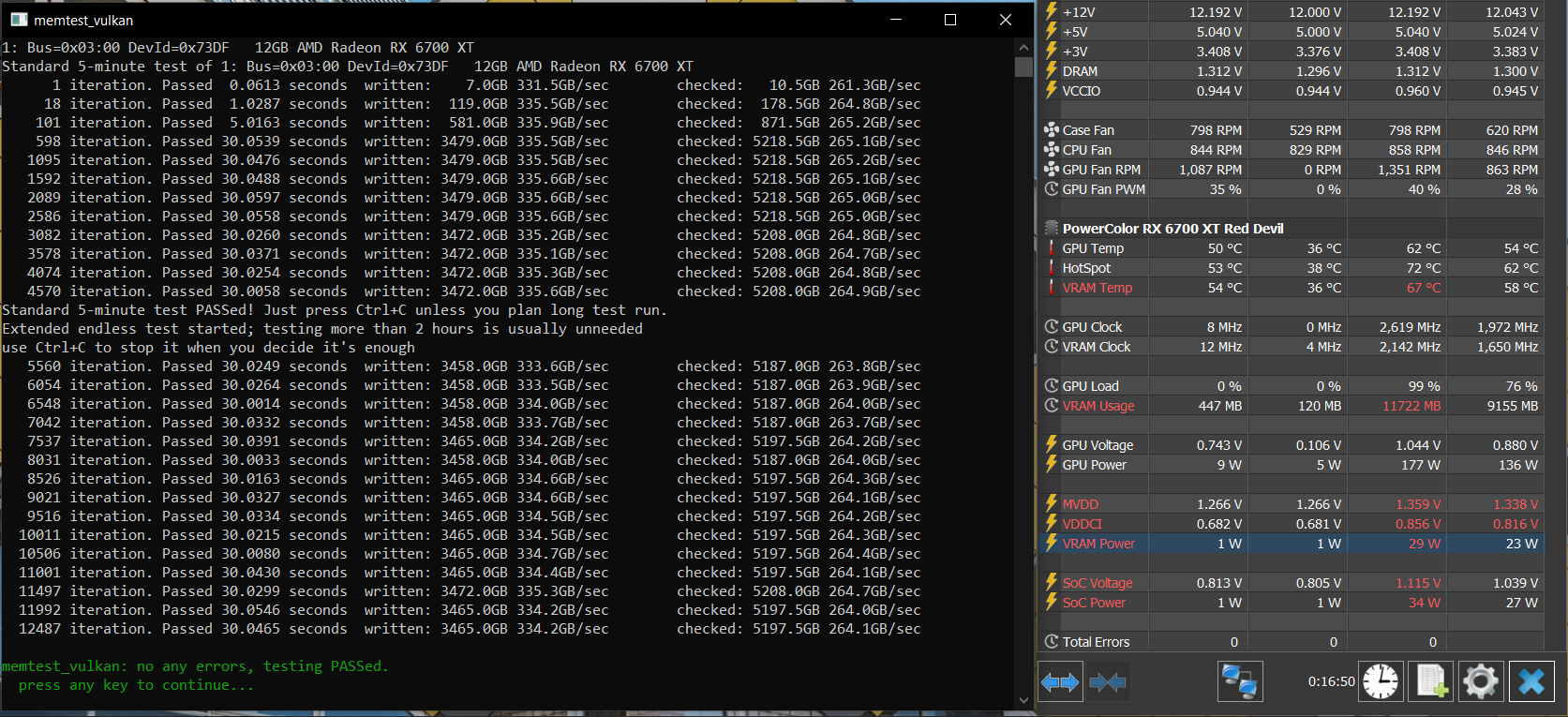Viewport: 1568px width, 717px height.
Task: Click the lightning icon beside GPU Voltage
Action: (1052, 445)
